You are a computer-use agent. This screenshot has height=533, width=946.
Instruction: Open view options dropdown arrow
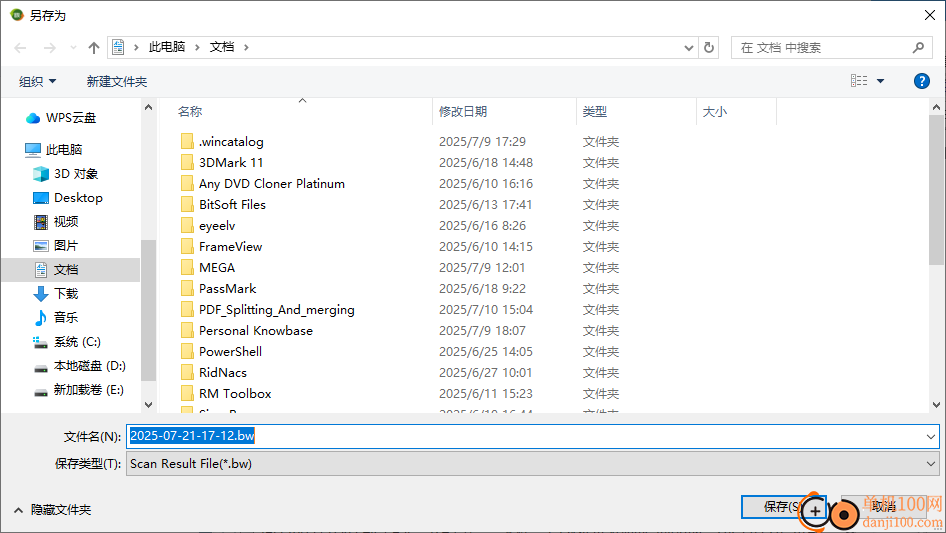click(x=880, y=81)
